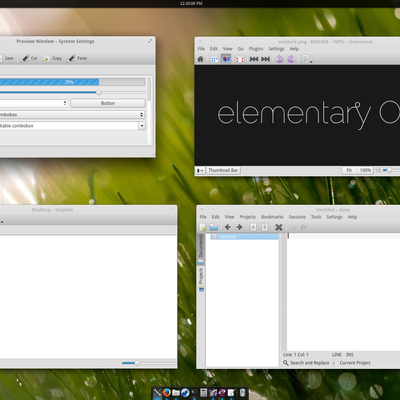The image size is (400, 400).
Task: Go to next image in Gwenview
Action: click(266, 59)
